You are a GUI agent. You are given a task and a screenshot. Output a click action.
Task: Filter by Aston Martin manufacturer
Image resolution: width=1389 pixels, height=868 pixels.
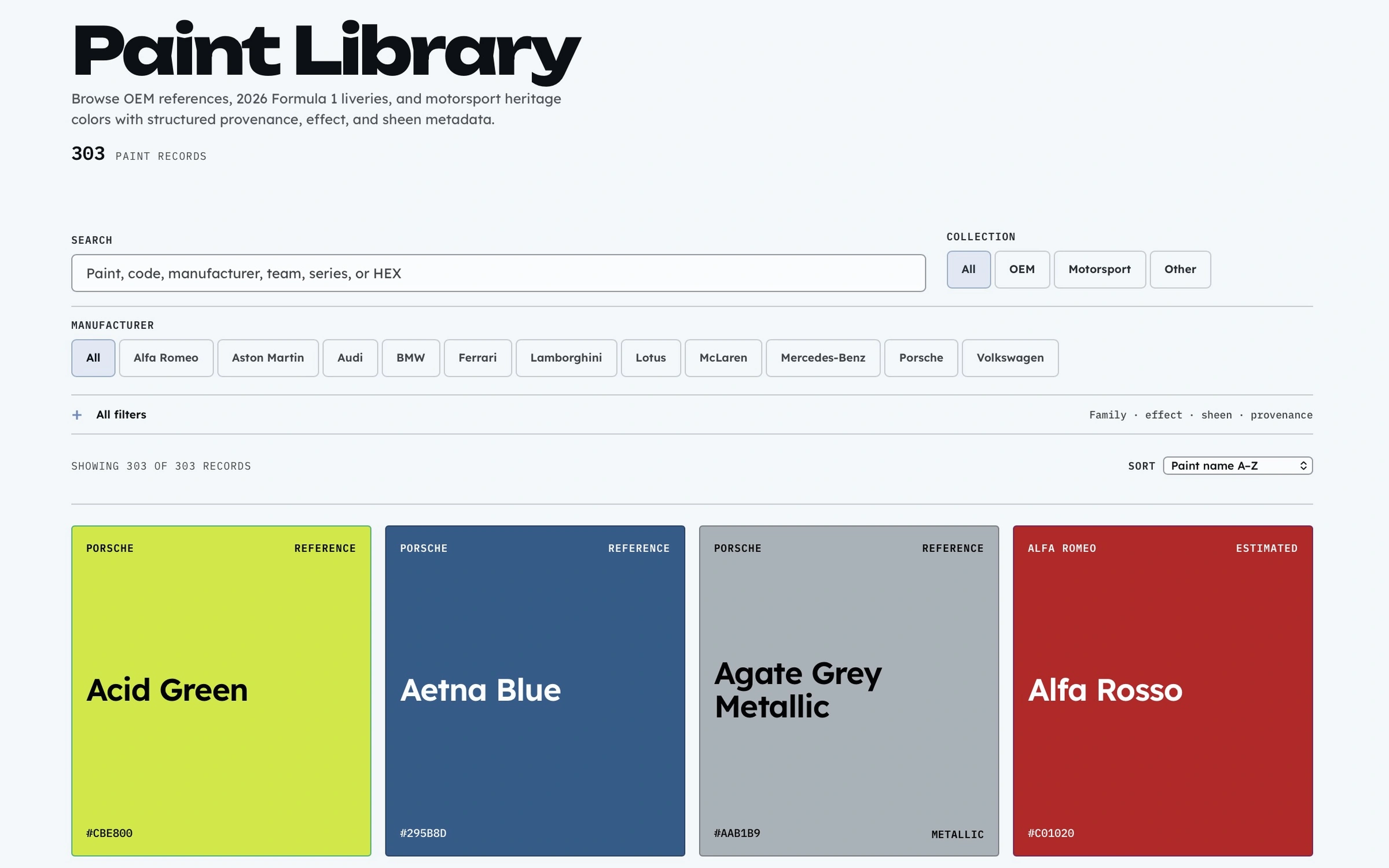coord(268,358)
